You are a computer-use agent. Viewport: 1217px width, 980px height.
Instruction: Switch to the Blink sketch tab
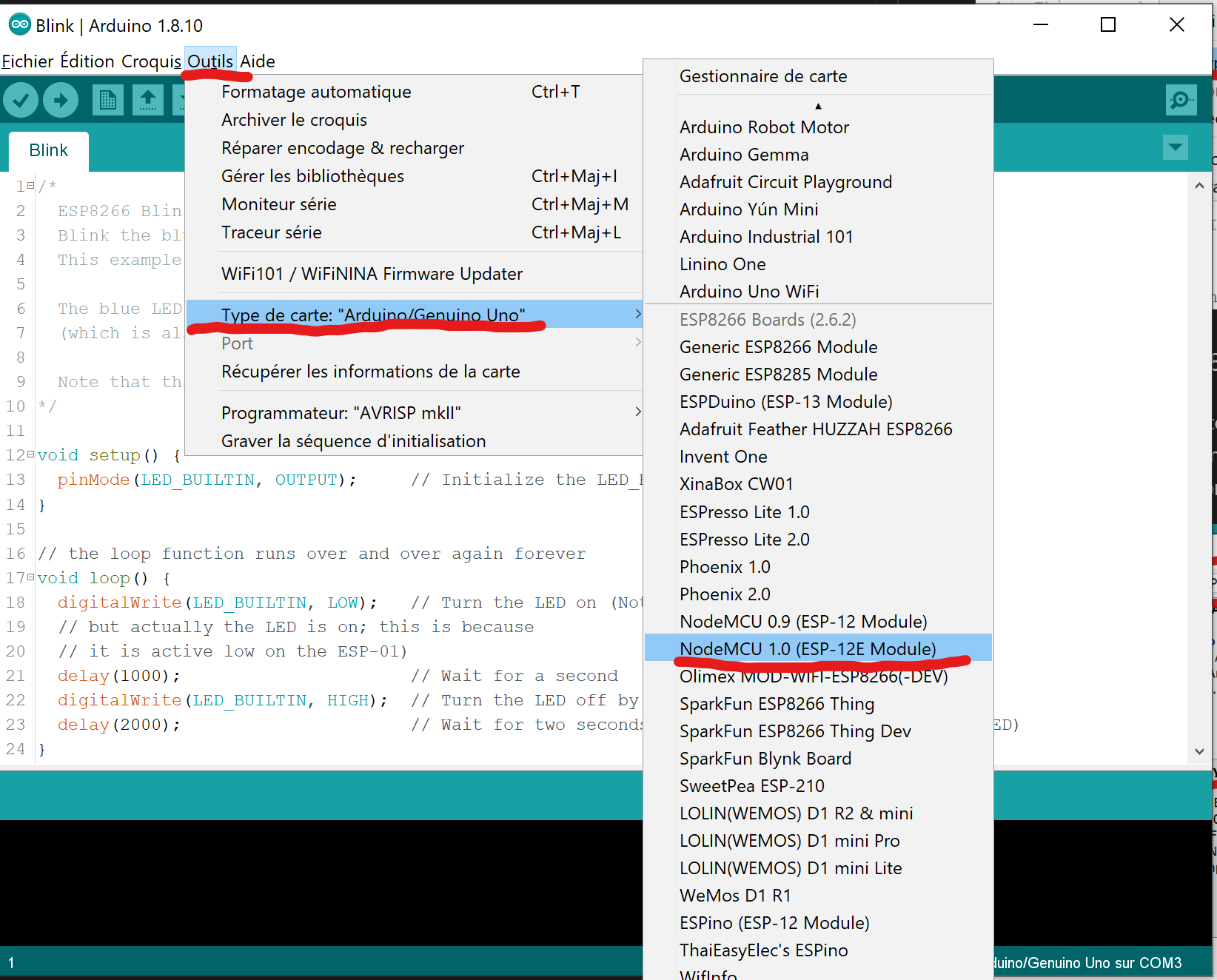(x=49, y=150)
